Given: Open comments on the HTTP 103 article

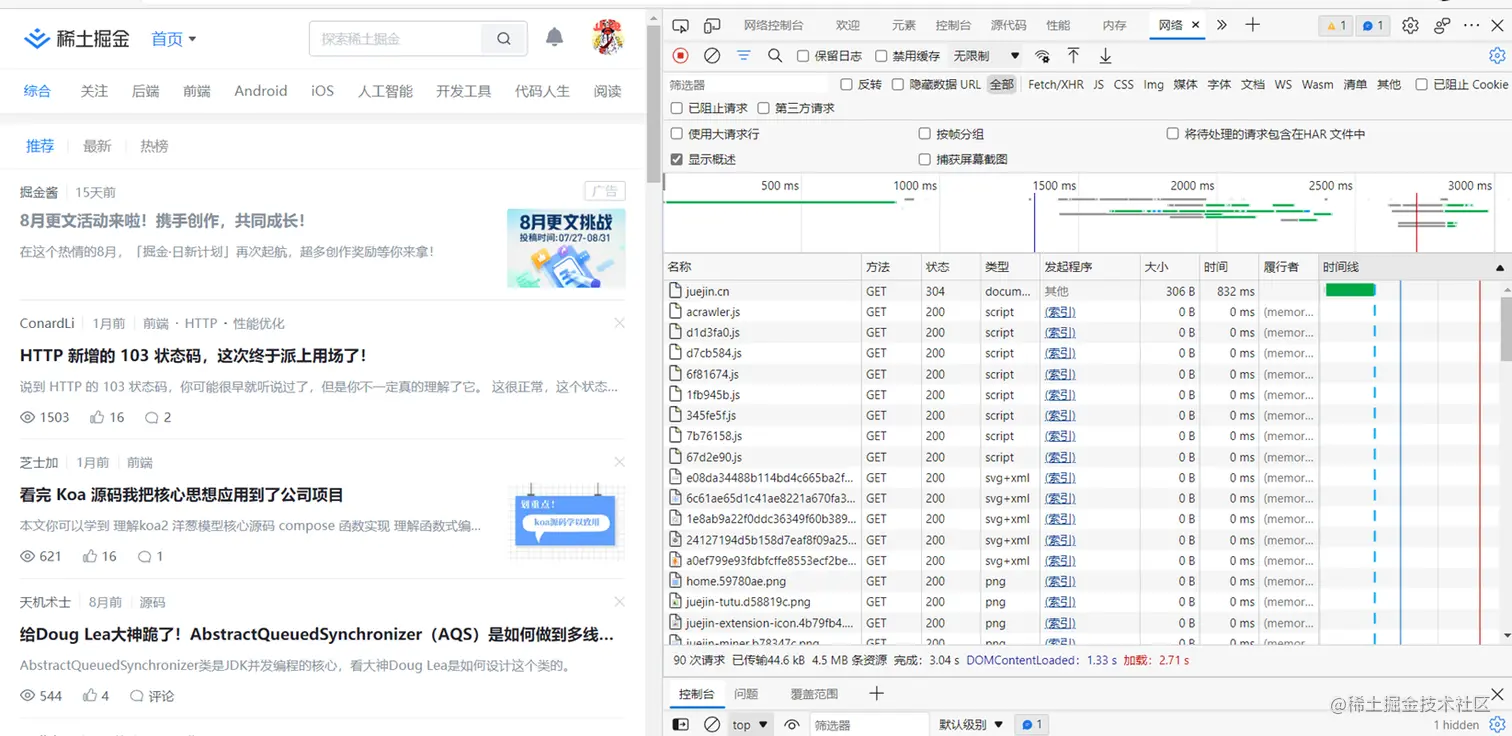Looking at the screenshot, I should pos(158,417).
